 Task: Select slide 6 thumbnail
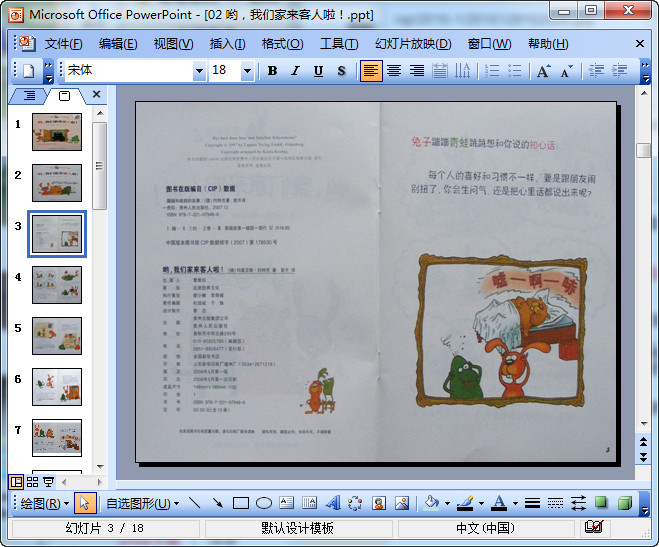(57, 387)
